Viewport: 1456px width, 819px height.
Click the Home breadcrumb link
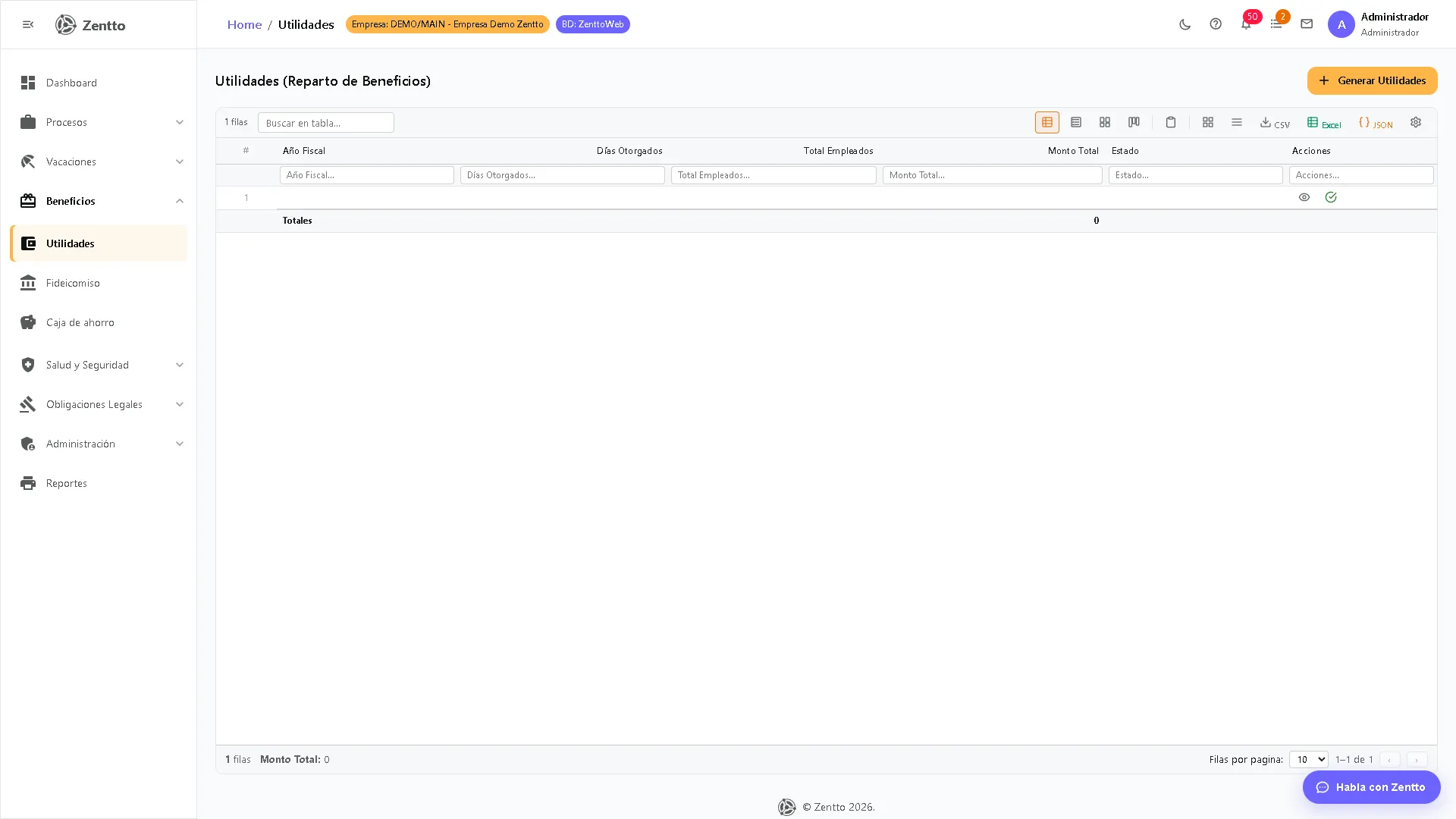click(x=244, y=24)
